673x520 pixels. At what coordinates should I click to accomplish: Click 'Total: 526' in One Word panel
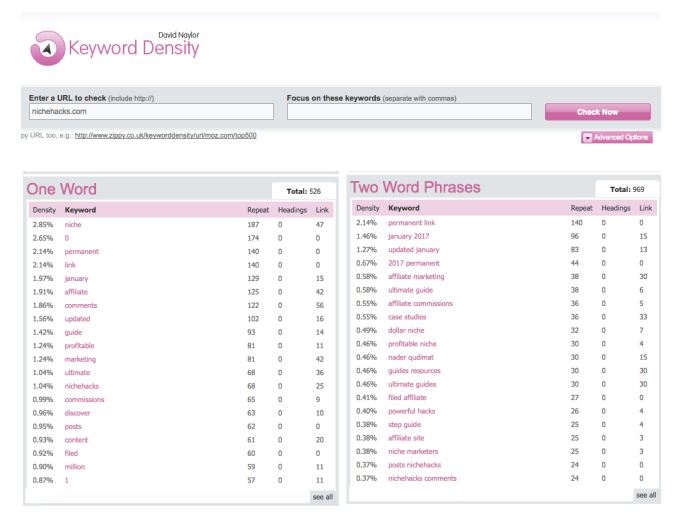(x=303, y=191)
